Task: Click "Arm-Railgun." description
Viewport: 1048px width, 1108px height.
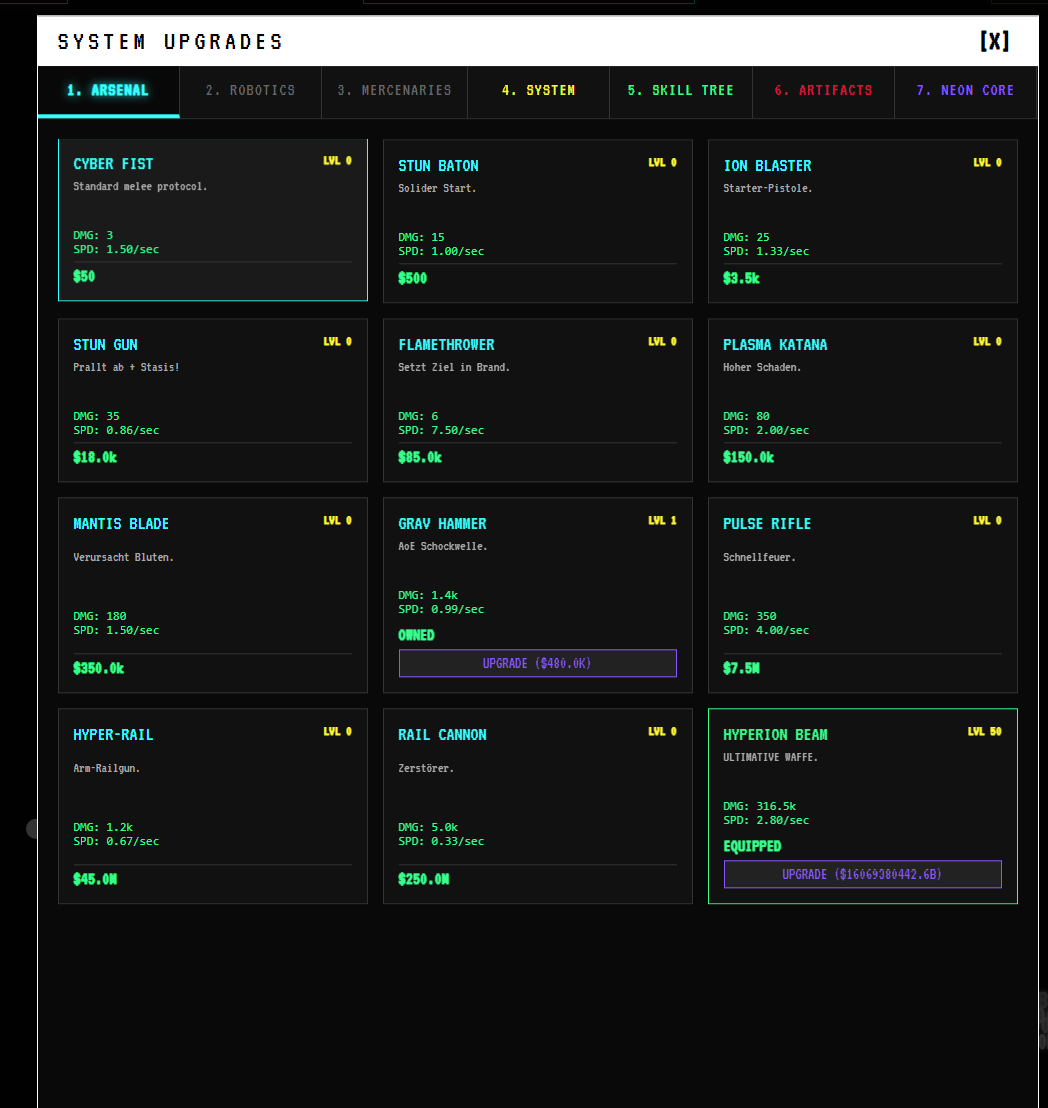Action: click(x=106, y=769)
